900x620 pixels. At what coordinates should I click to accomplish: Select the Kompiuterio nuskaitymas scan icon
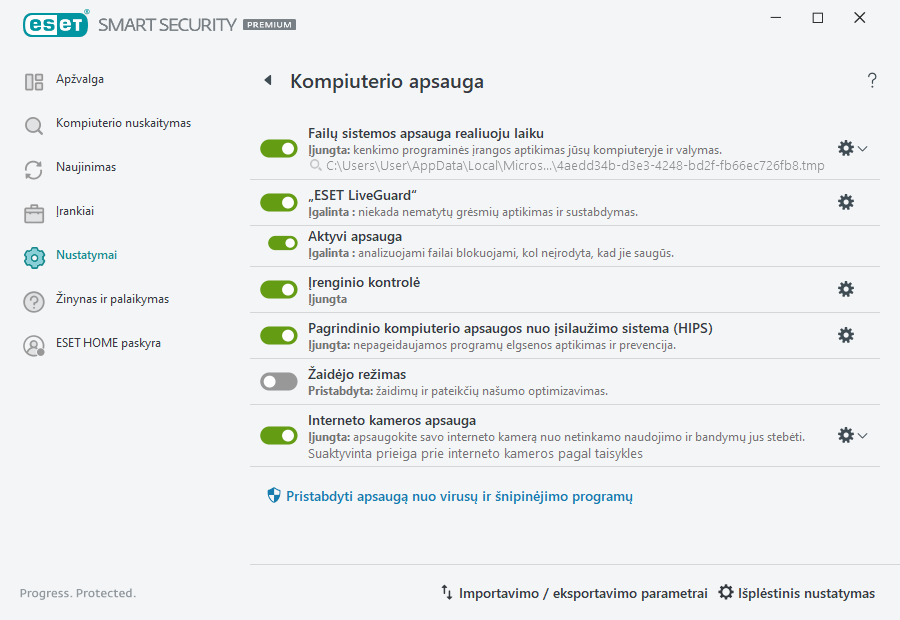tap(33, 123)
